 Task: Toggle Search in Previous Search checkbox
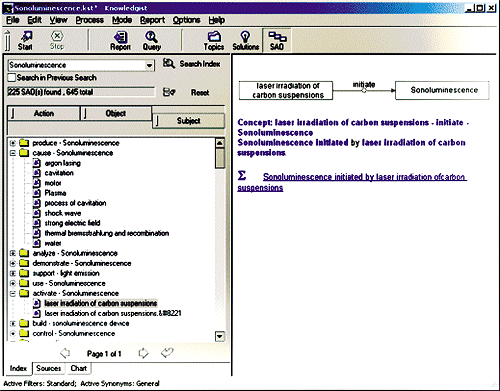click(x=12, y=78)
